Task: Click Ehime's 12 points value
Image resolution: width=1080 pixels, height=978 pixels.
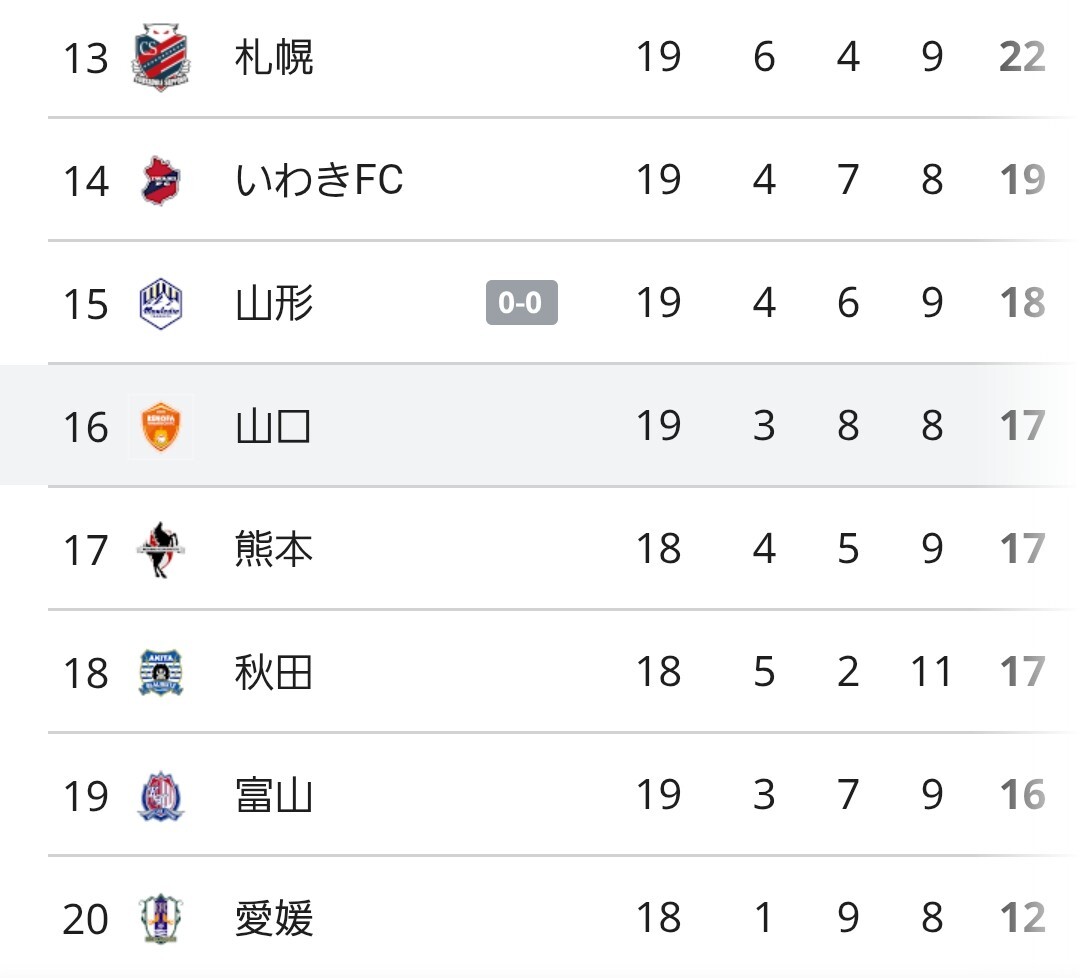Action: (x=1023, y=917)
